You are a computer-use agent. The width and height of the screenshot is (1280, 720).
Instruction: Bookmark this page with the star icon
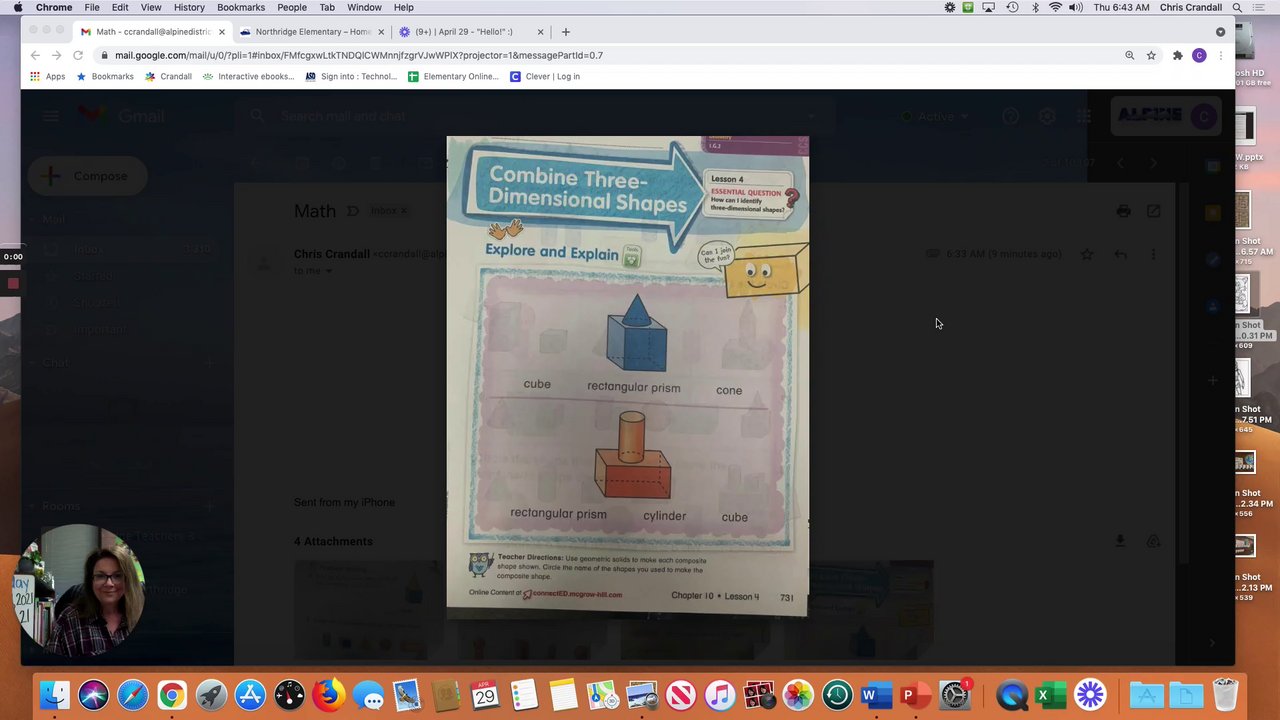coord(1151,55)
